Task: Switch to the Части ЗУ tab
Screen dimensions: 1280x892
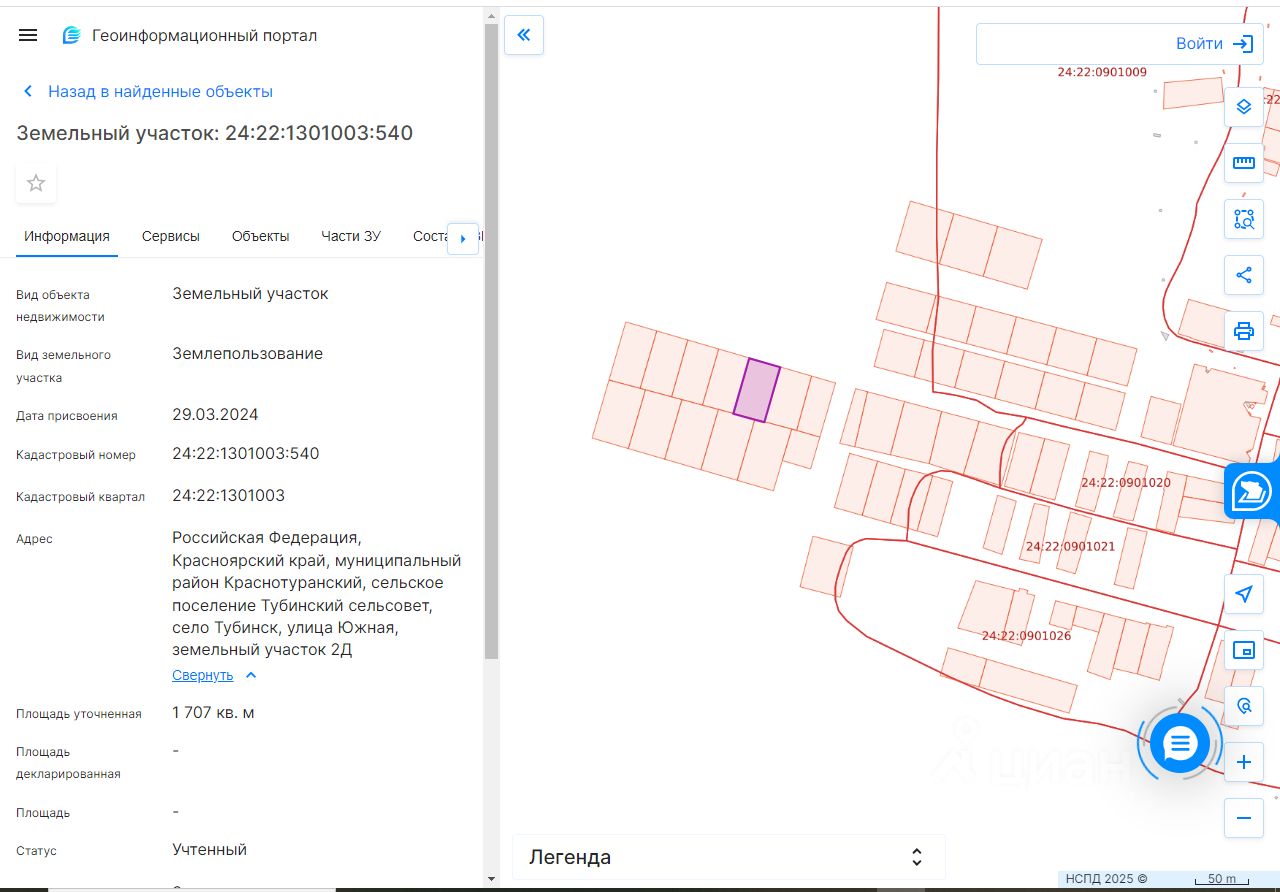Action: click(x=351, y=236)
